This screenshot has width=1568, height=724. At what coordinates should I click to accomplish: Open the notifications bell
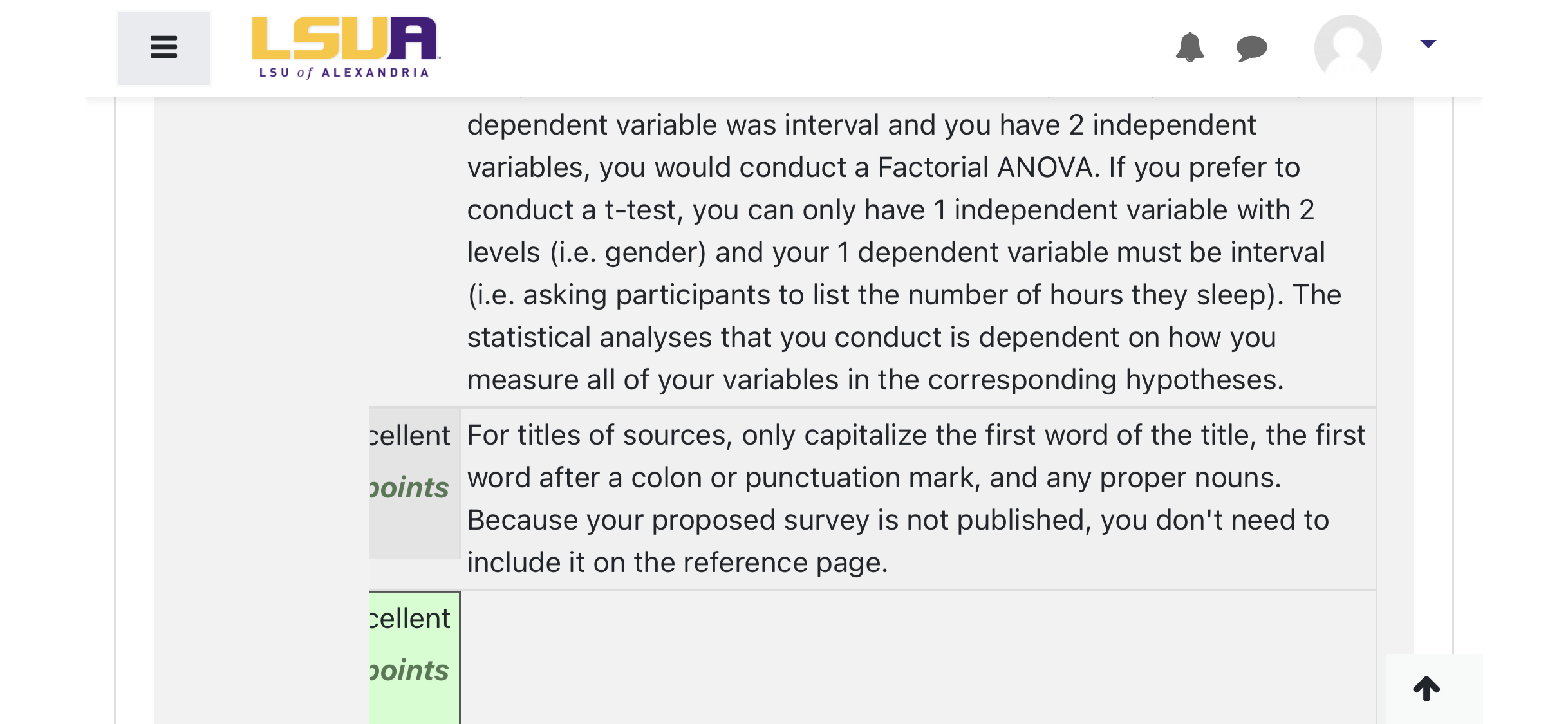[1190, 47]
